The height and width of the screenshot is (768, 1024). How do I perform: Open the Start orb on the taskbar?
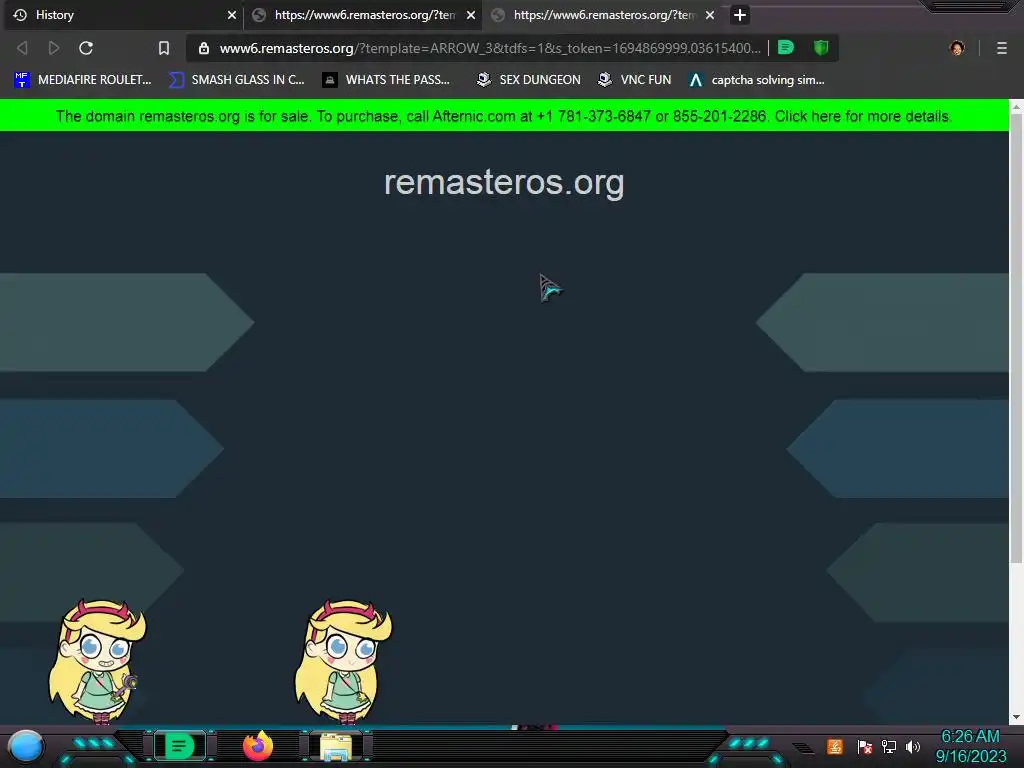pos(25,746)
